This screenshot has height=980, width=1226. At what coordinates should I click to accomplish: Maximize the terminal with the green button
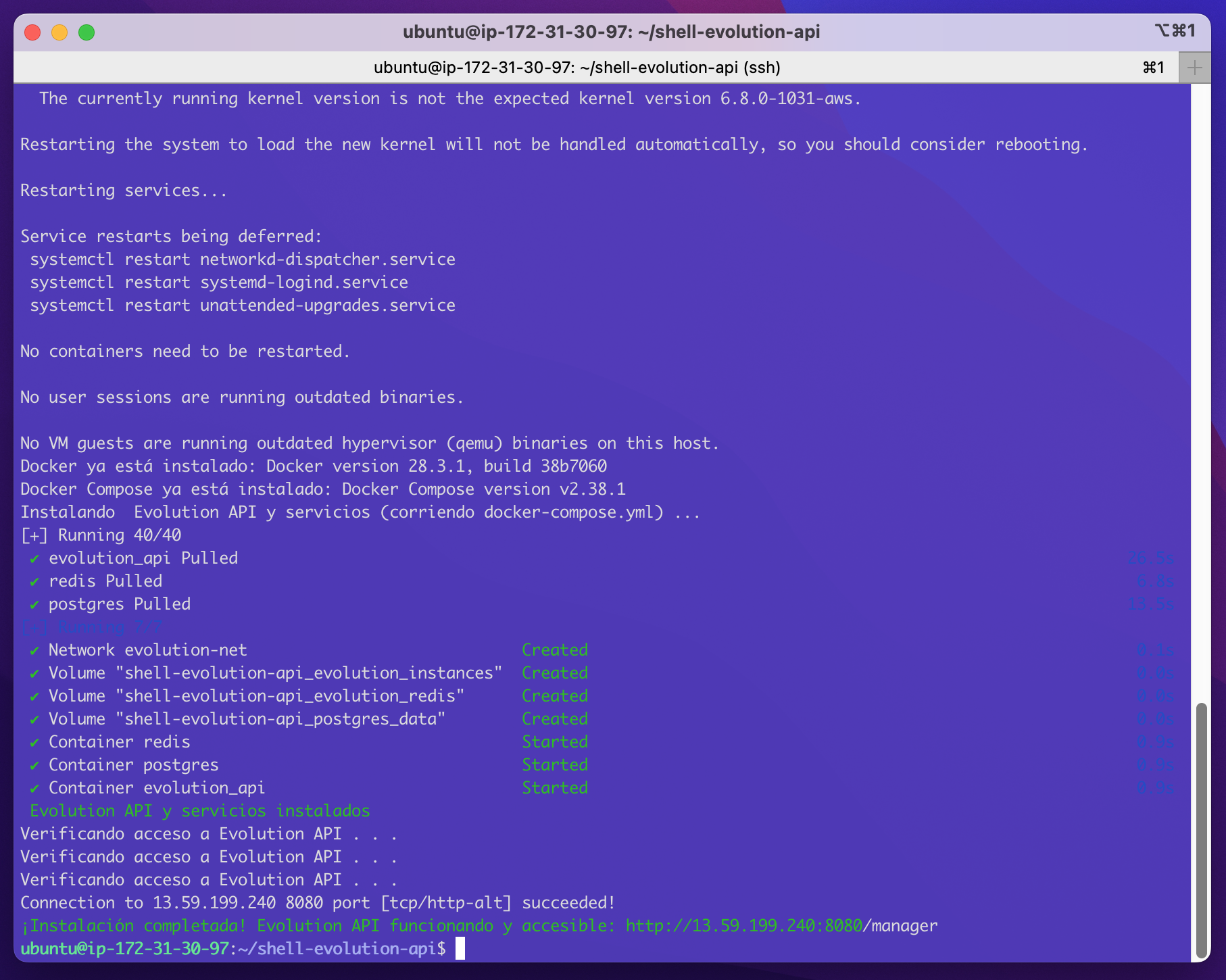pyautogui.click(x=87, y=32)
